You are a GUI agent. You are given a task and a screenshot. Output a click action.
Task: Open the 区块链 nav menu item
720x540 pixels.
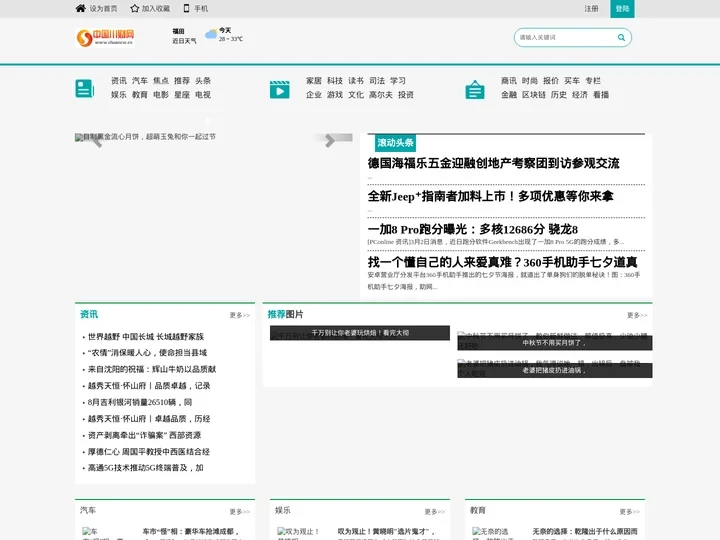click(534, 95)
